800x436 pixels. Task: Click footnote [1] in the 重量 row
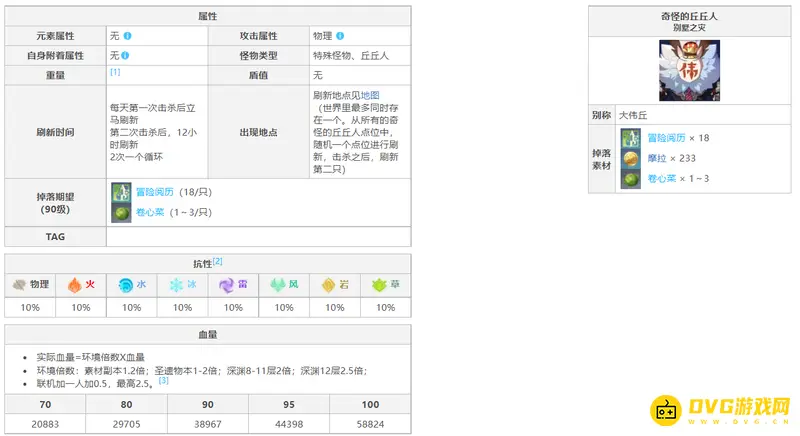[115, 72]
